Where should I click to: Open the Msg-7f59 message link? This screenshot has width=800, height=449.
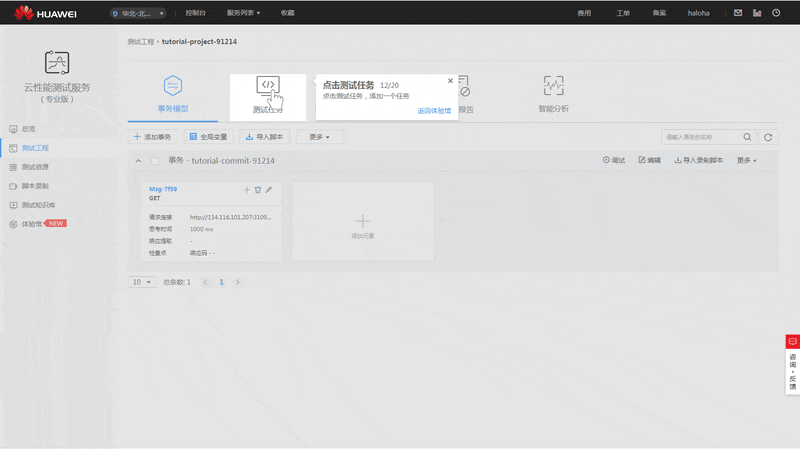point(163,189)
